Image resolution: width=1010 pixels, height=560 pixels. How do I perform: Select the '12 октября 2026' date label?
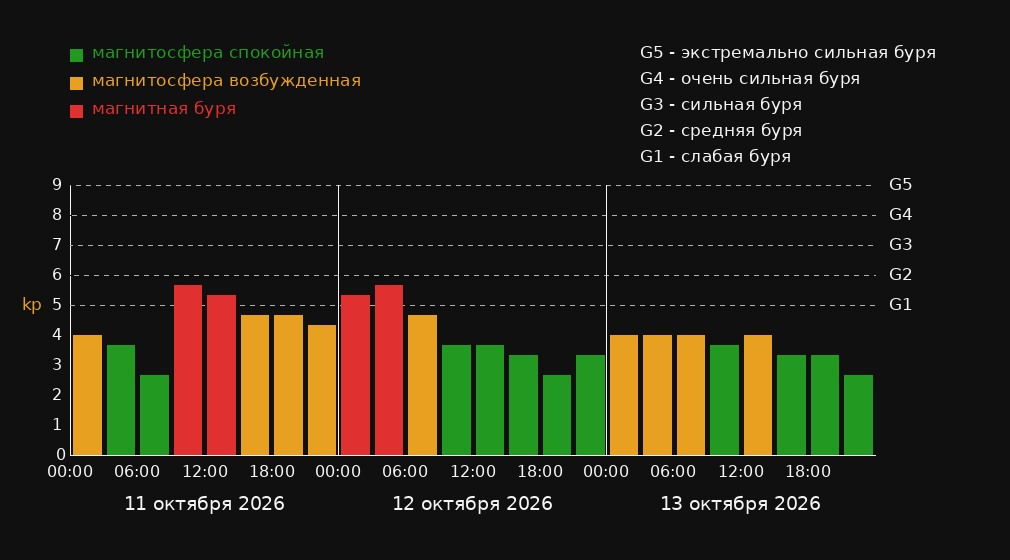coord(472,504)
